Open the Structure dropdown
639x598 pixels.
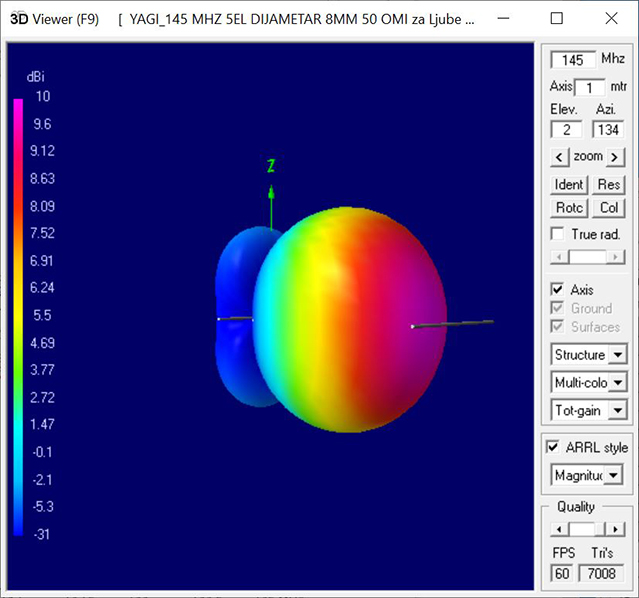click(x=618, y=355)
